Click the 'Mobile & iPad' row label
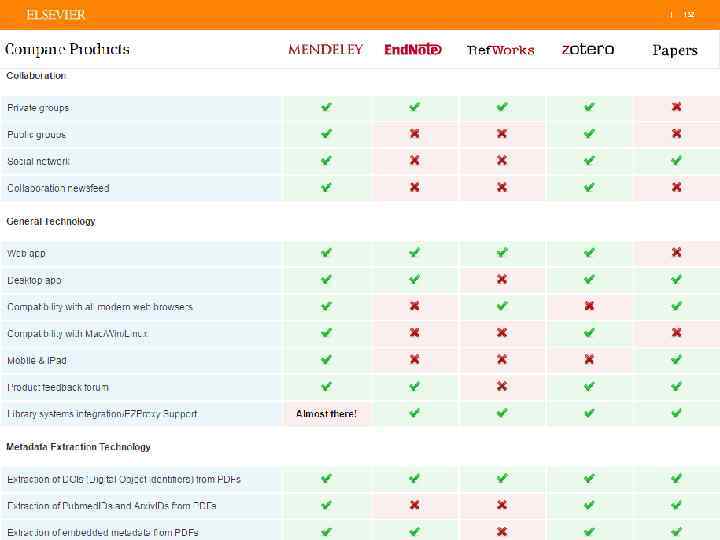The width and height of the screenshot is (720, 540). pos(37,360)
